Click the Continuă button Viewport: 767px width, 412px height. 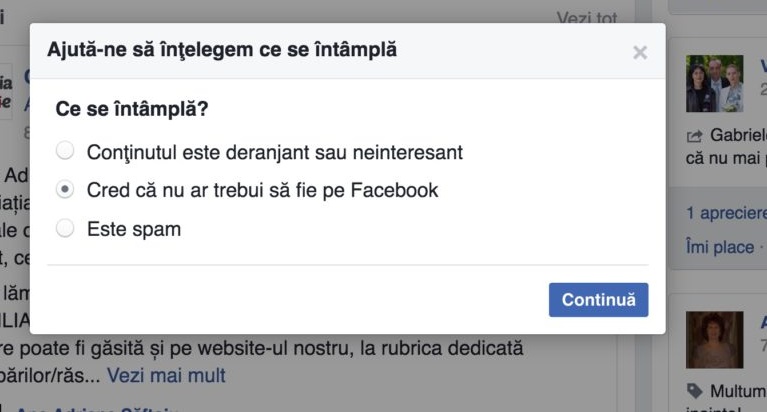point(598,299)
